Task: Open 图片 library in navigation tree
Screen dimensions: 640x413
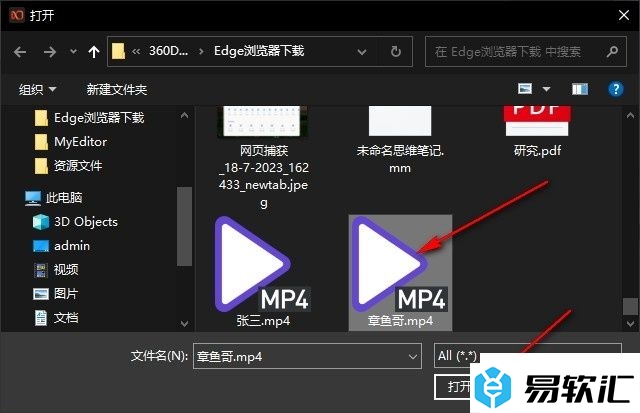Action: click(56, 293)
